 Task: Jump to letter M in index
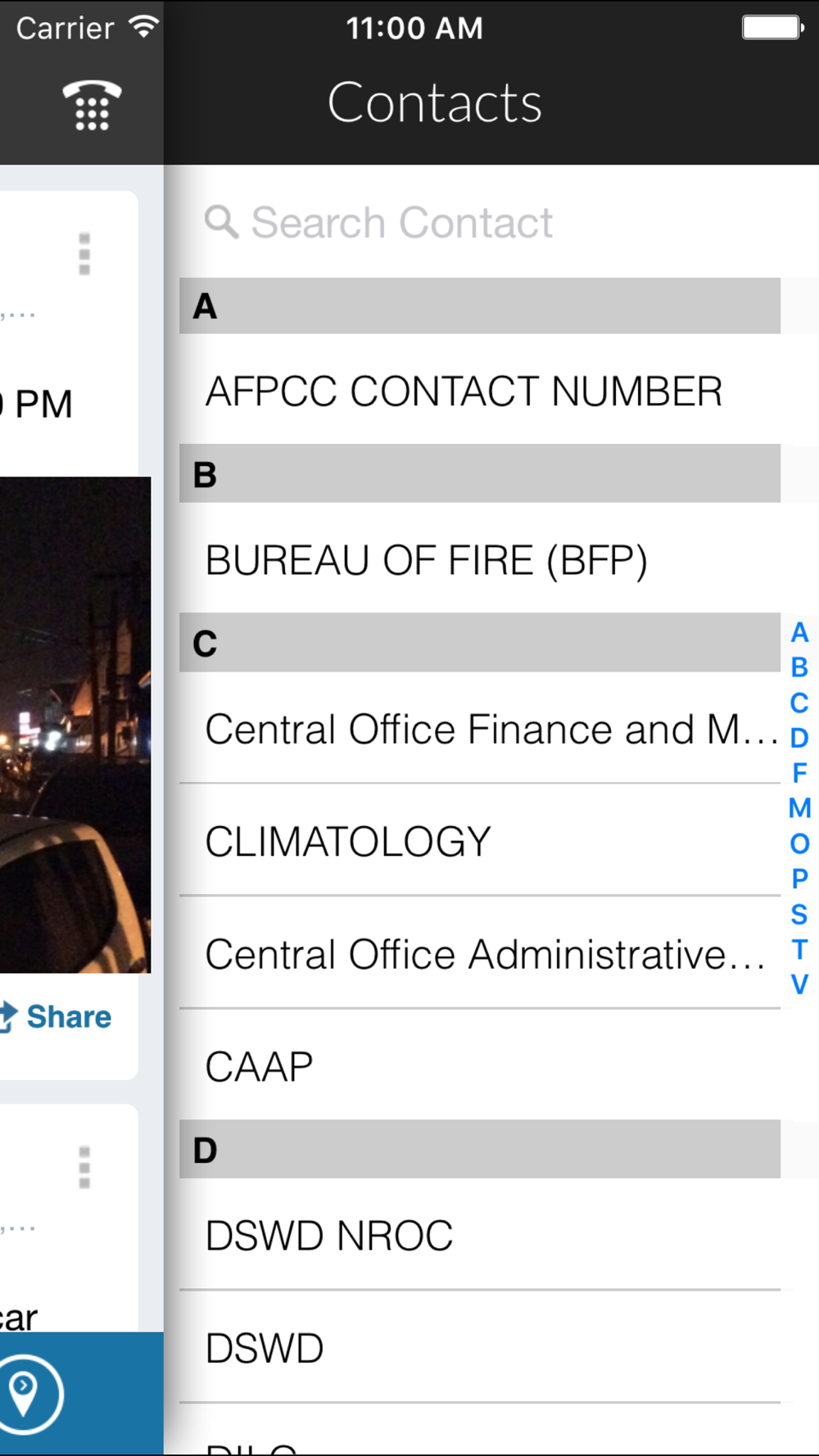pyautogui.click(x=799, y=808)
